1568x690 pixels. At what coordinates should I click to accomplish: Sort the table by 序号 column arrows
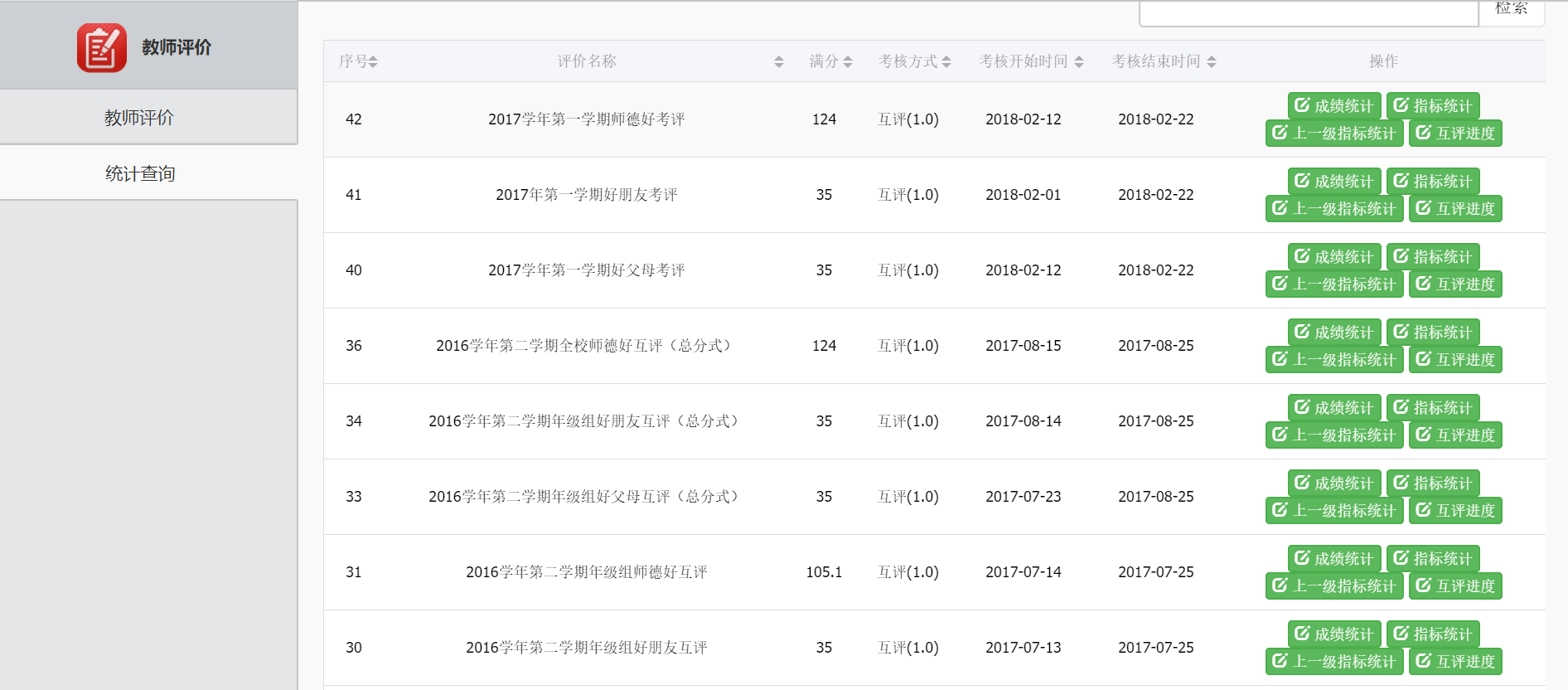[373, 62]
